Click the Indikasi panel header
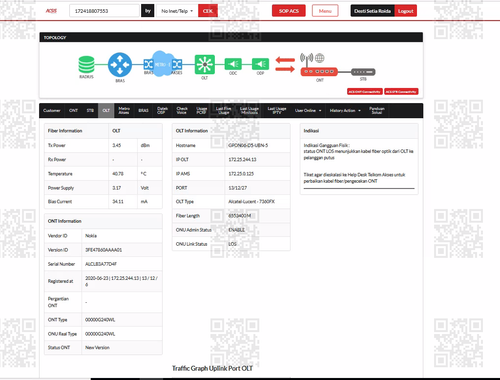The width and height of the screenshot is (500, 380). coord(359,131)
